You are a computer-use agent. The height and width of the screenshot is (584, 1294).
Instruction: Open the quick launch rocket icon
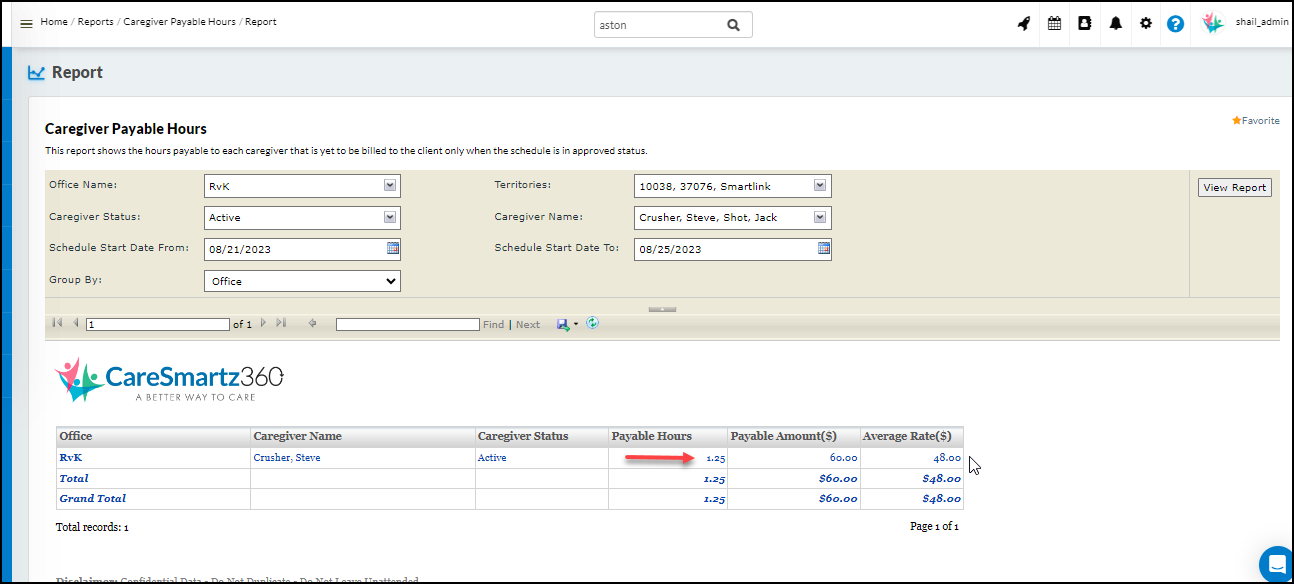(1023, 23)
